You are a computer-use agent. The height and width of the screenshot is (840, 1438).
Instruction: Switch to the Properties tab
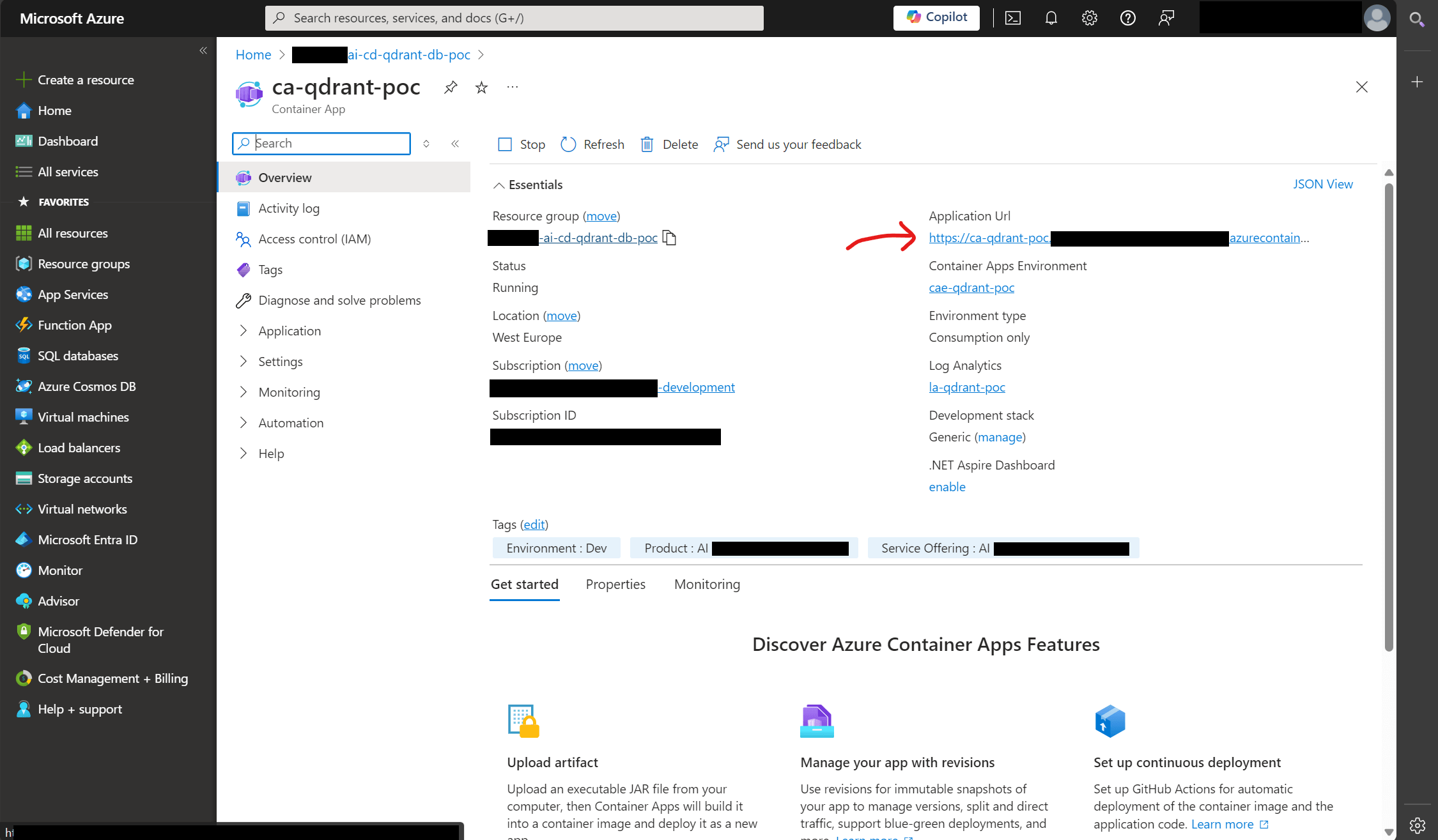[x=615, y=584]
